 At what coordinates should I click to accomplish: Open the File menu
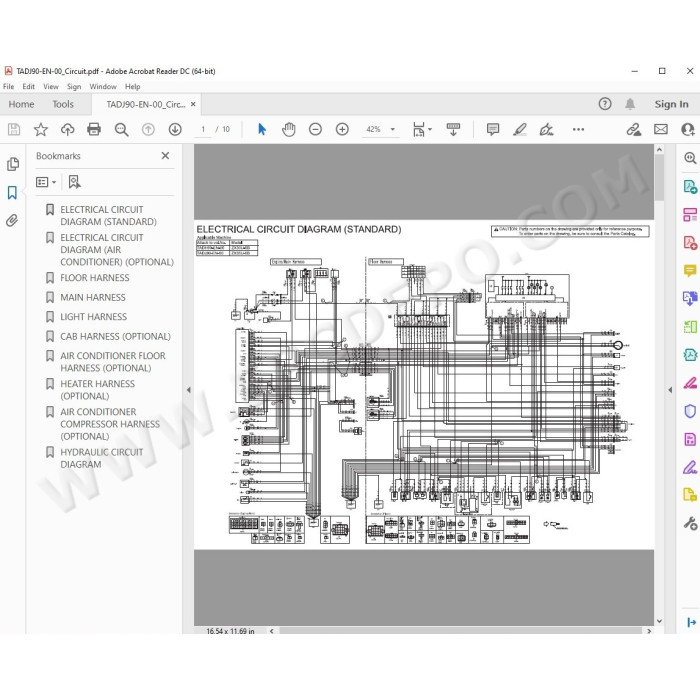8,87
